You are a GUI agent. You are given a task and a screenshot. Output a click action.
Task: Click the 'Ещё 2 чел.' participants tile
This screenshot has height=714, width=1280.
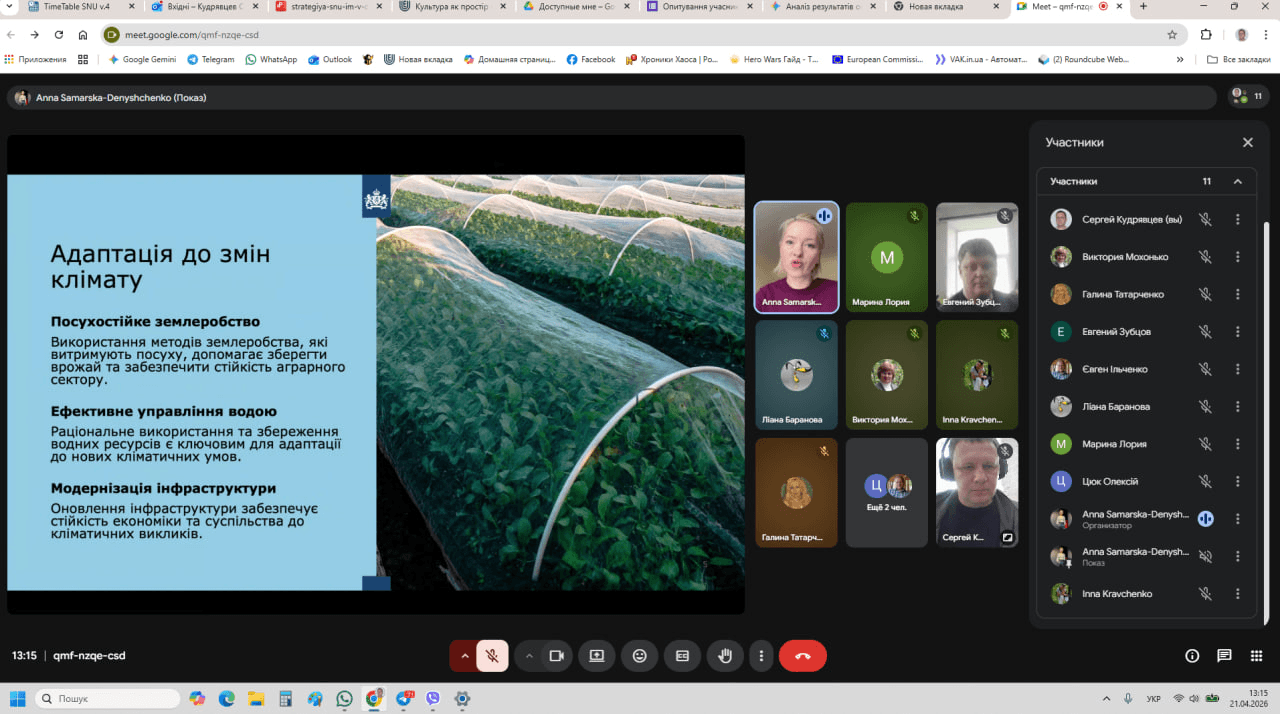pos(887,493)
